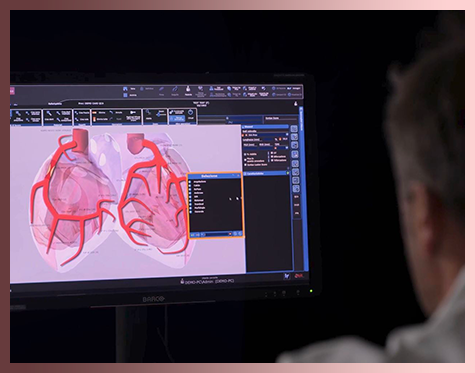The height and width of the screenshot is (373, 475).
Task: Click the orange icon in floating panel's bottom bar
Action: point(230,234)
